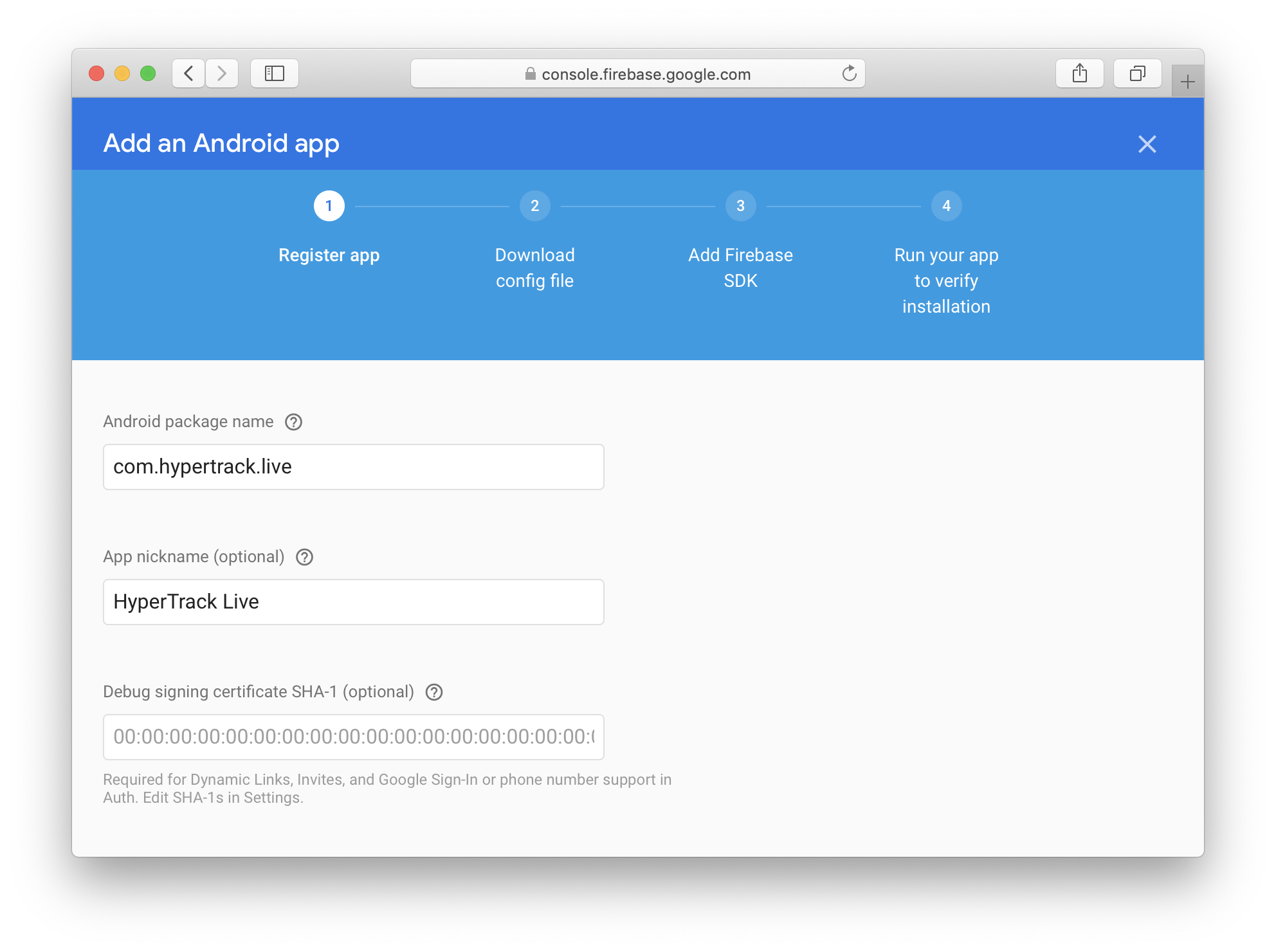Click the lock icon in address bar
This screenshot has height=952, width=1276.
click(x=530, y=74)
